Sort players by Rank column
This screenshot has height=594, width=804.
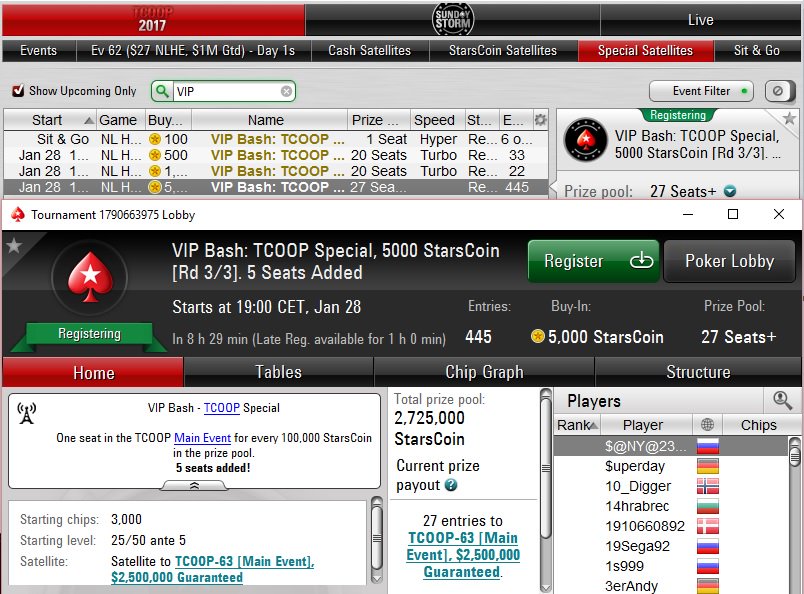click(577, 425)
